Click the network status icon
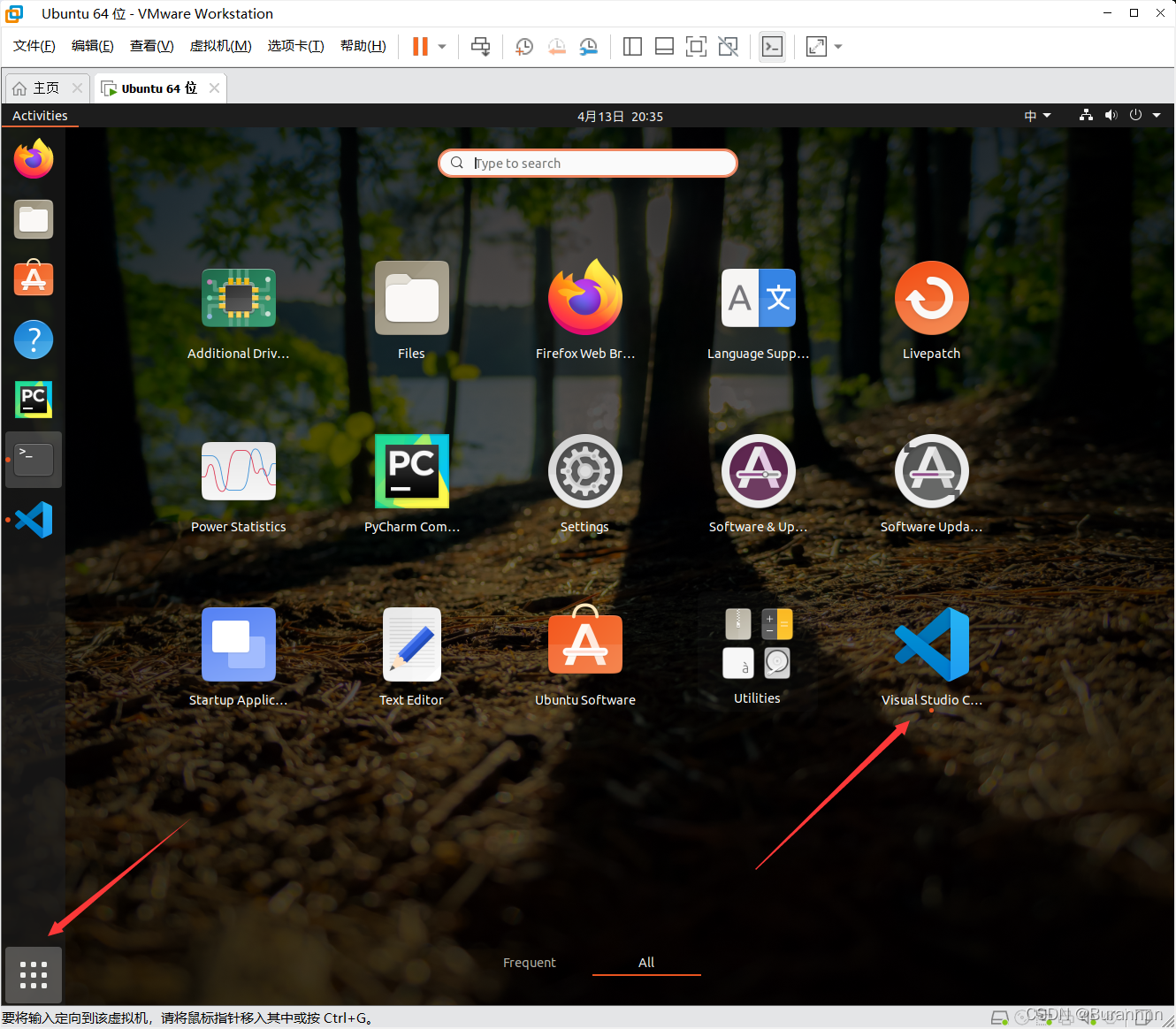Image resolution: width=1176 pixels, height=1029 pixels. 1086,116
